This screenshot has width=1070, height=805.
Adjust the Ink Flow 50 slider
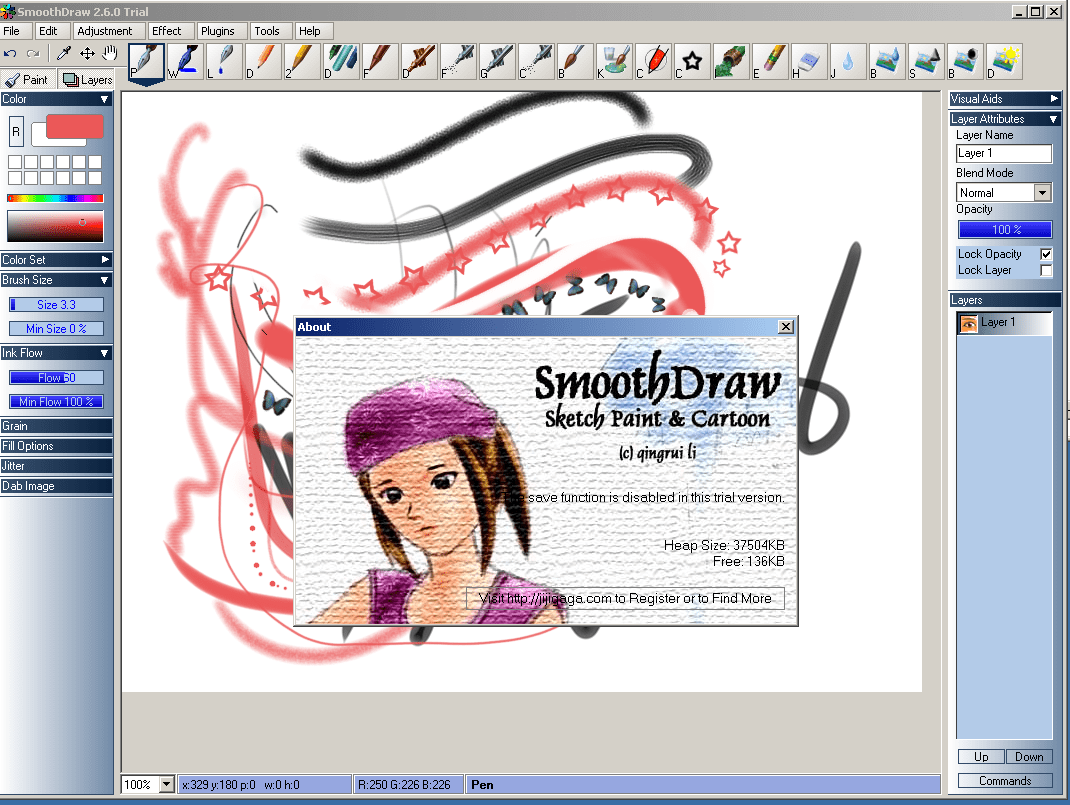point(57,377)
